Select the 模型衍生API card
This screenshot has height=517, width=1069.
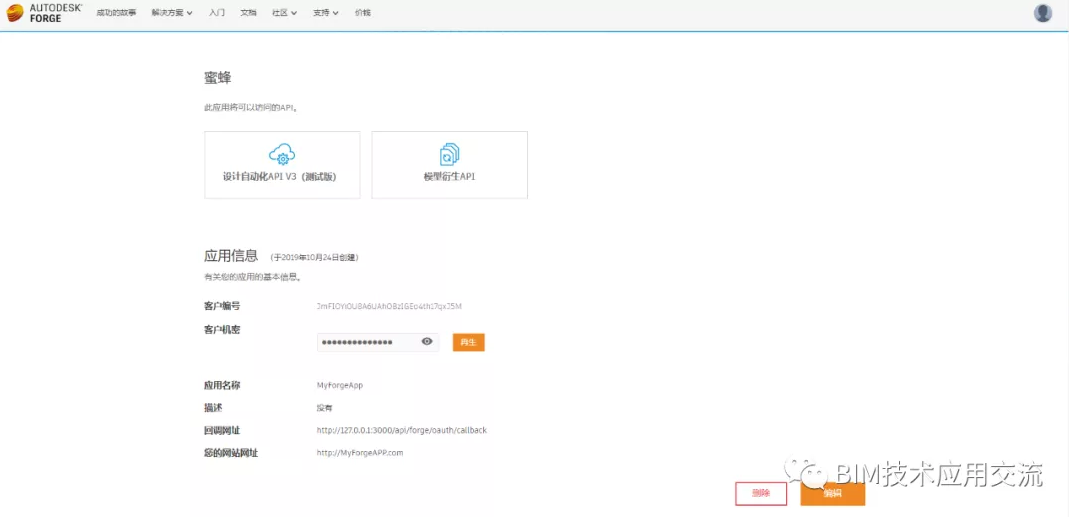click(x=449, y=165)
